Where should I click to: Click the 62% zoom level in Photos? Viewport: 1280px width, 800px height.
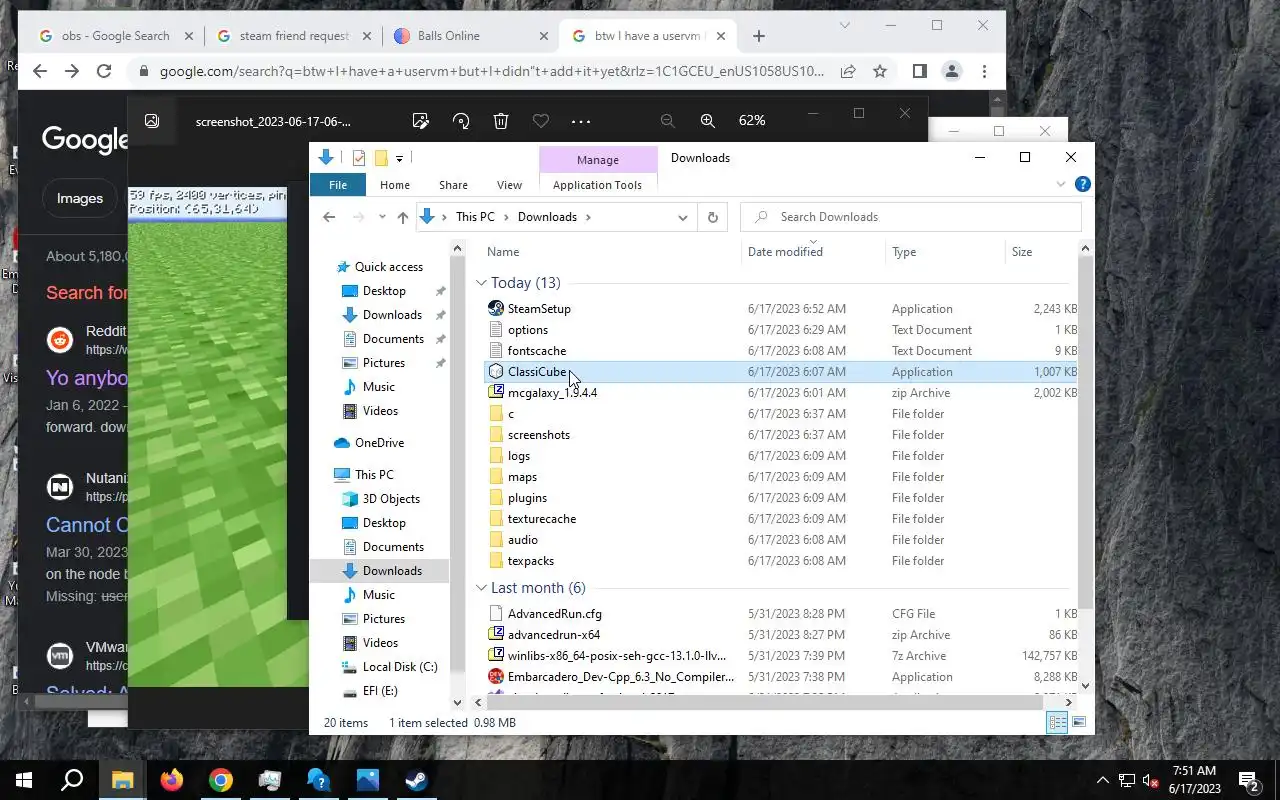point(752,120)
